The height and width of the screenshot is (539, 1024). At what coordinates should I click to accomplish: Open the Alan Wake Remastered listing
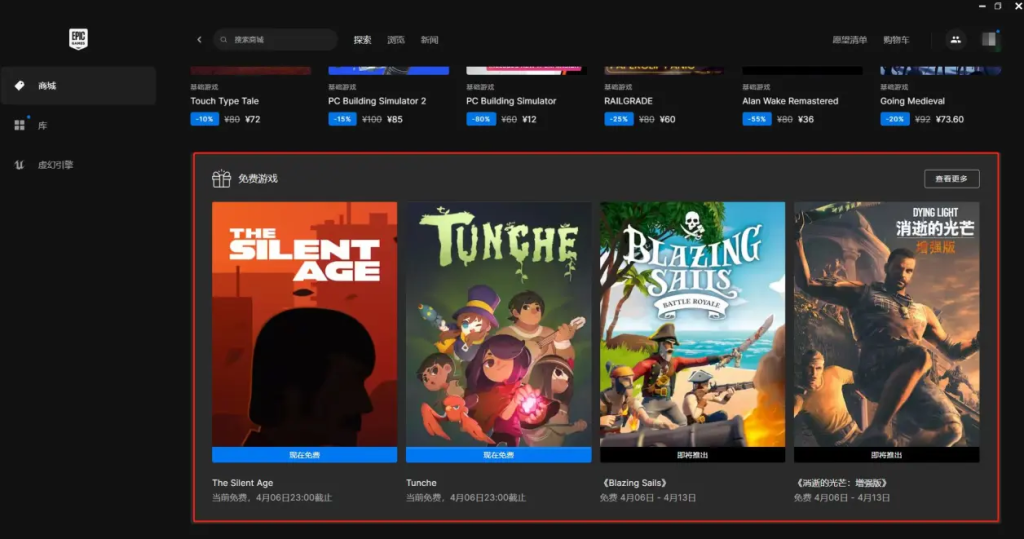(790, 101)
